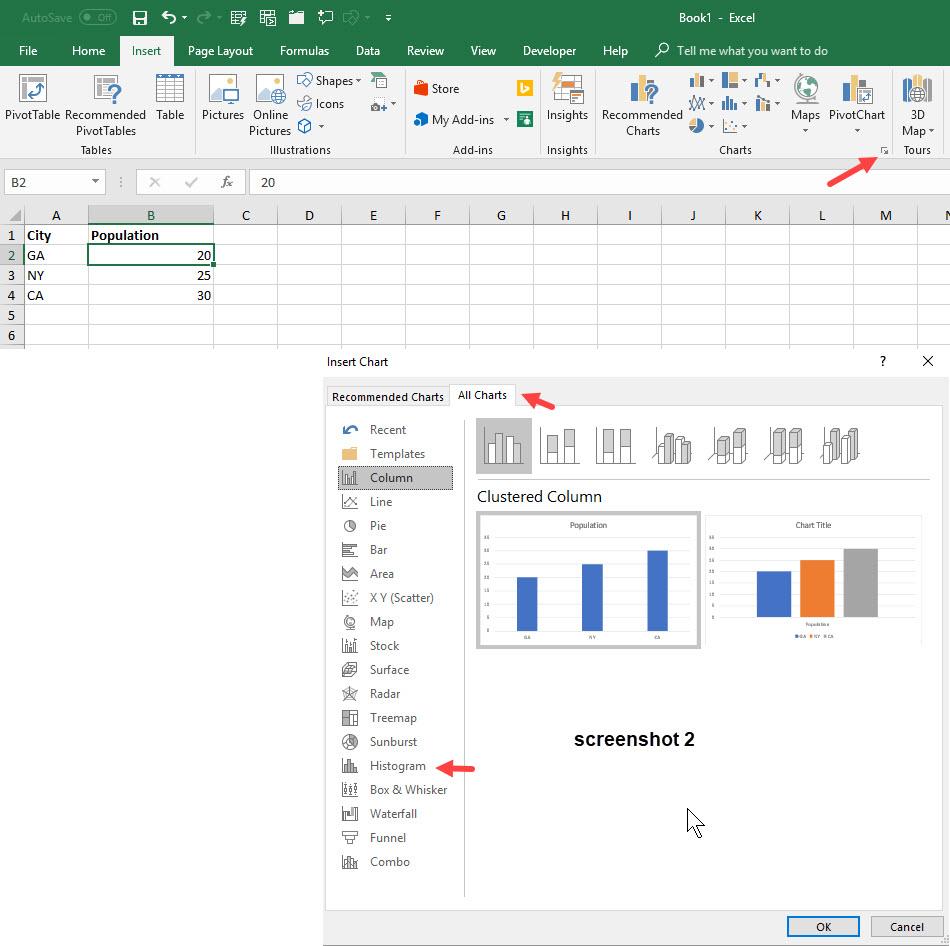Open the File menu

(x=28, y=51)
